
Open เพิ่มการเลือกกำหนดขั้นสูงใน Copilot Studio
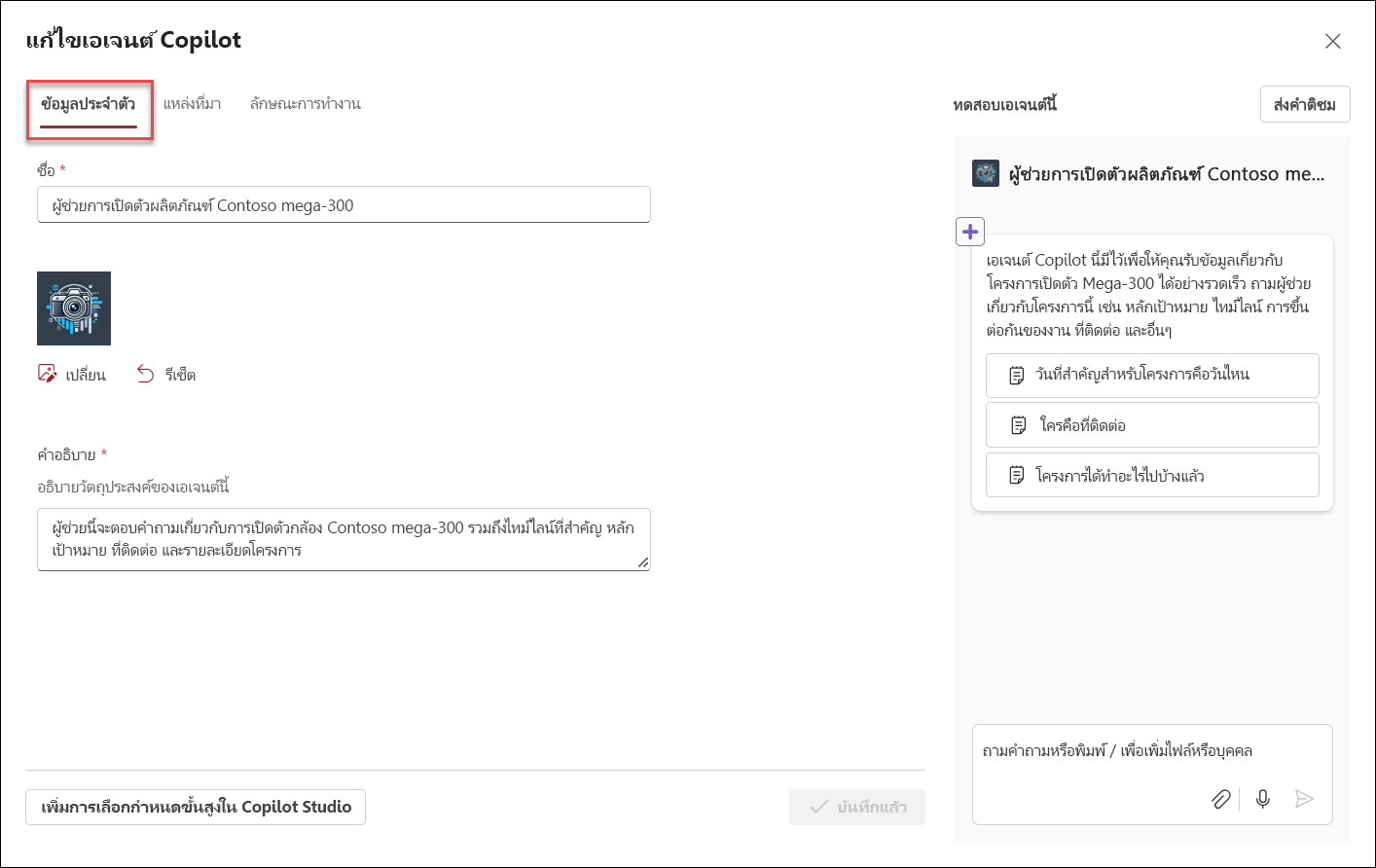(x=196, y=807)
